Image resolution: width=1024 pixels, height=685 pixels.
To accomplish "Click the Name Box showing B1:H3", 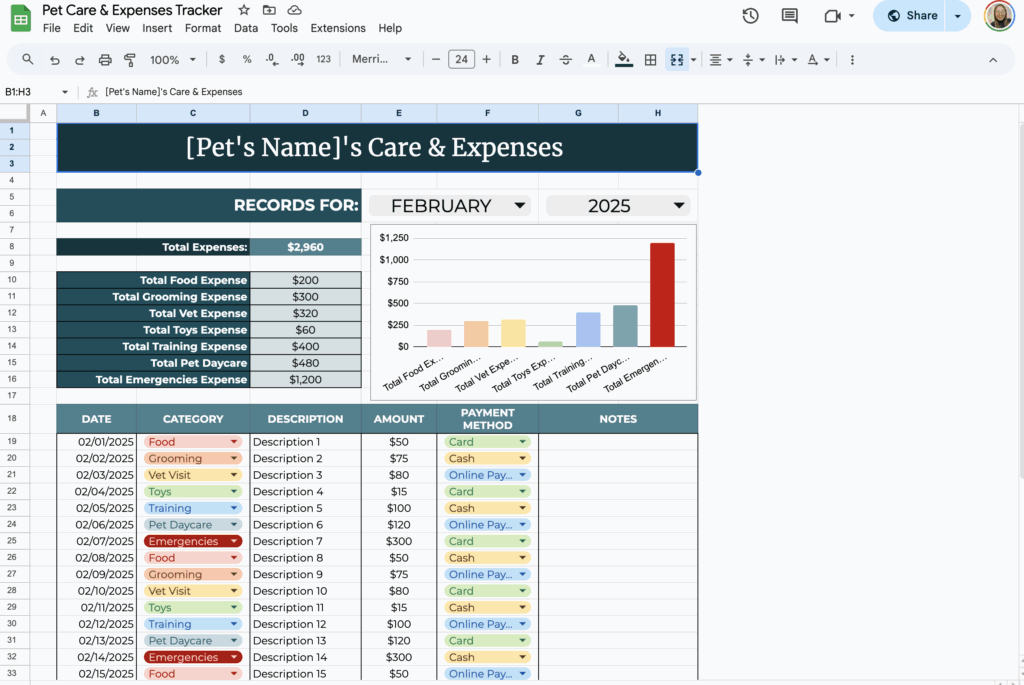I will (27, 91).
